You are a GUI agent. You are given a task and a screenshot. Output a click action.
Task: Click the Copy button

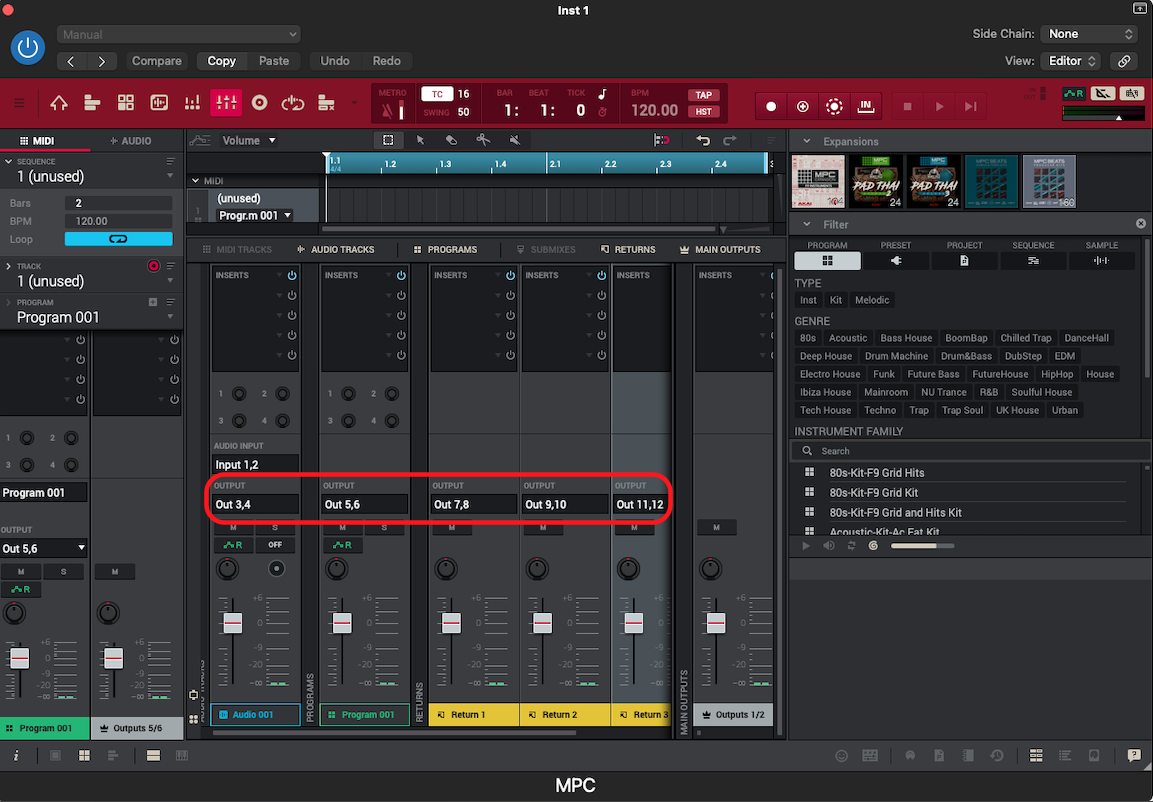(x=221, y=61)
